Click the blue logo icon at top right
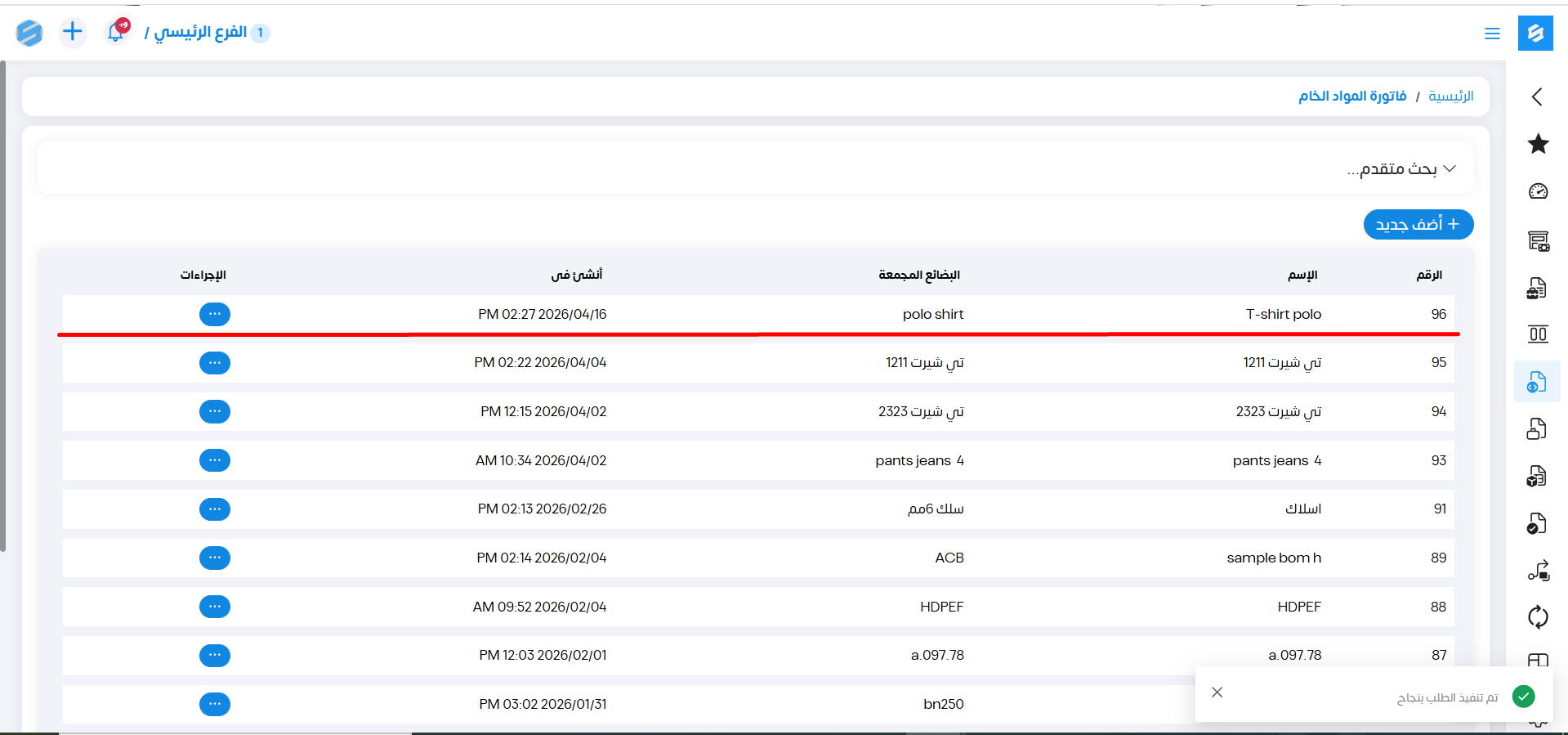Image resolution: width=1568 pixels, height=735 pixels. 1535,34
